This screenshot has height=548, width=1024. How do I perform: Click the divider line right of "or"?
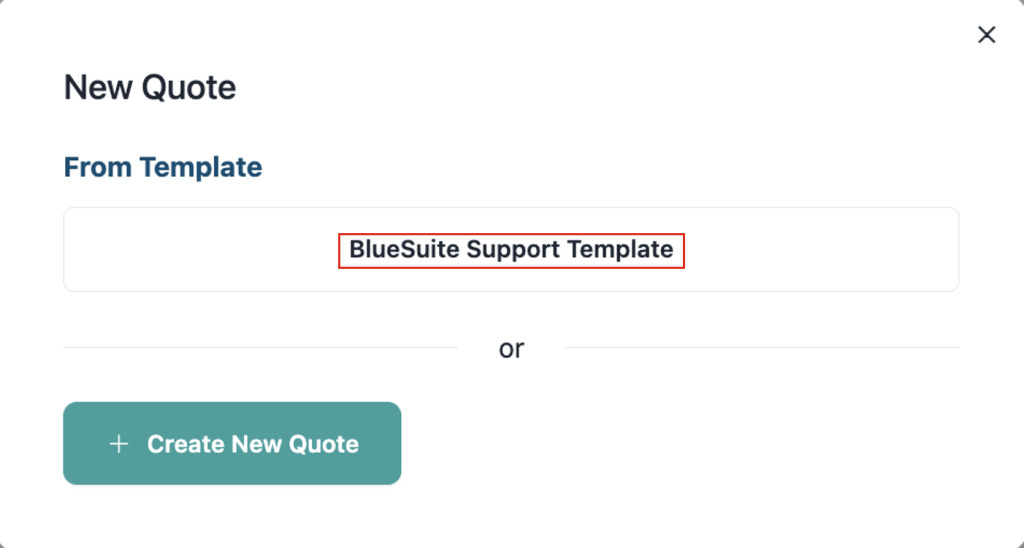[761, 347]
